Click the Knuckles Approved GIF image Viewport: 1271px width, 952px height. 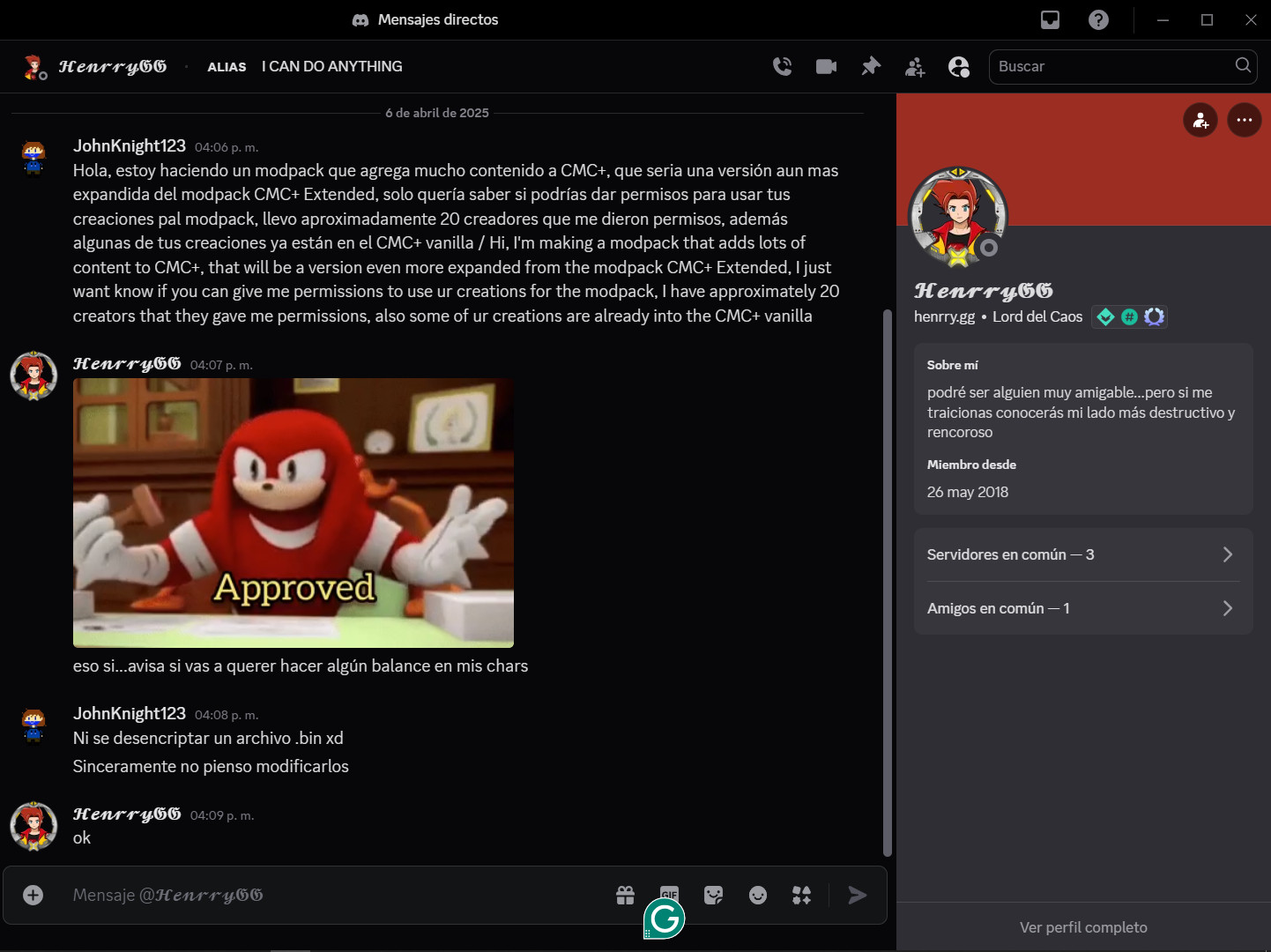[293, 513]
